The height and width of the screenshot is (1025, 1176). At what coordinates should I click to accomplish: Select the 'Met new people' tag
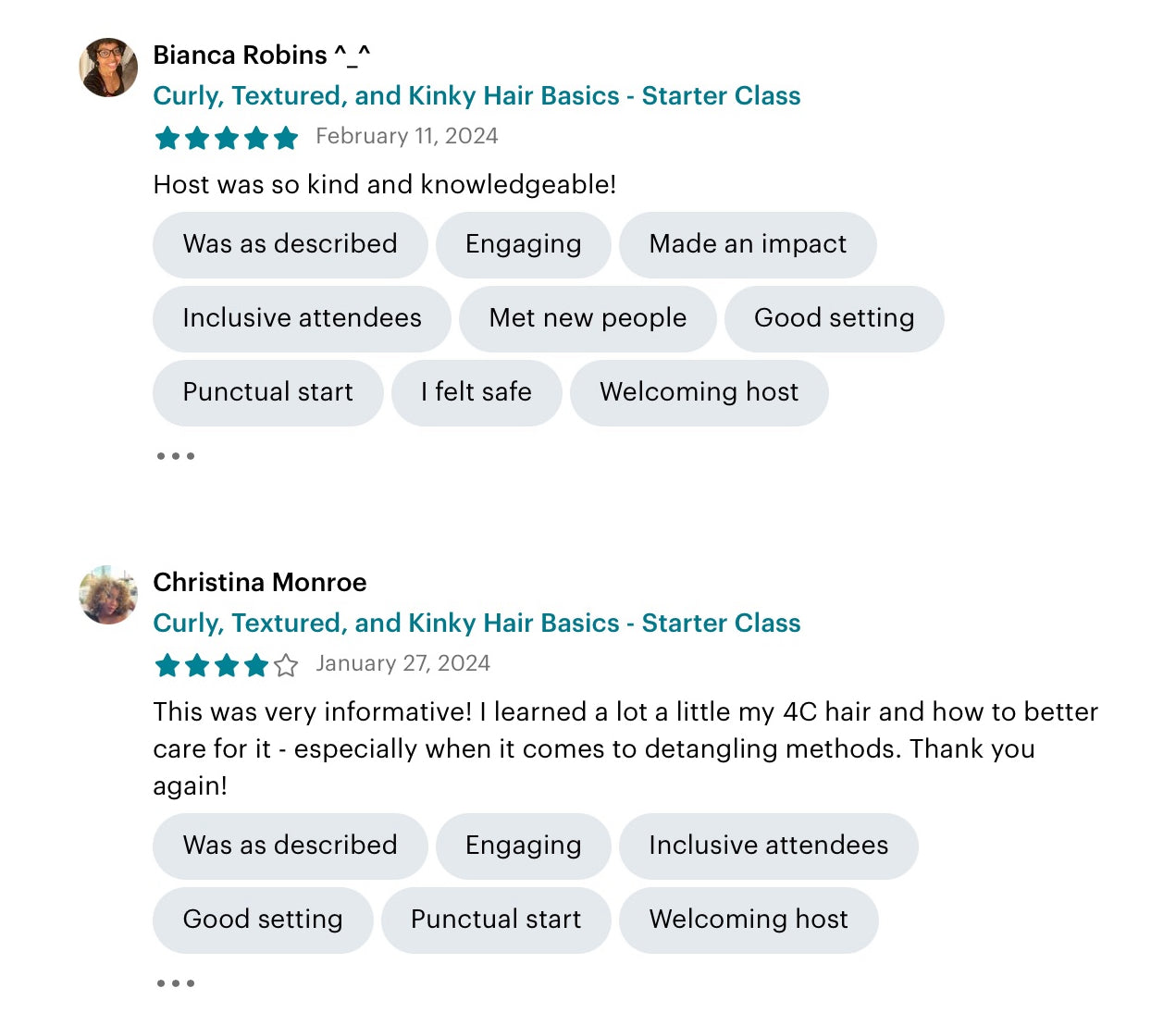click(588, 319)
